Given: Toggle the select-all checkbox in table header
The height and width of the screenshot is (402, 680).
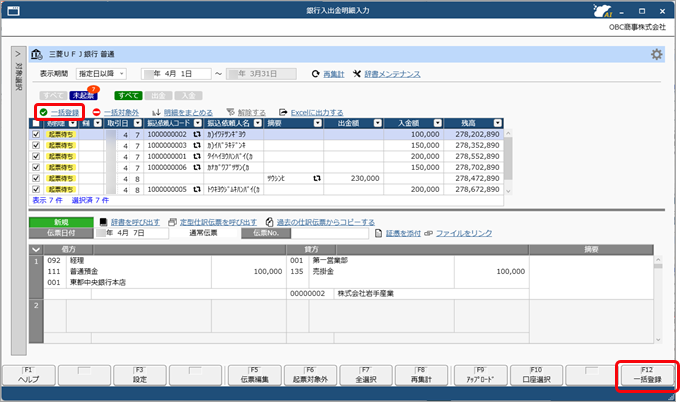Looking at the screenshot, I should tap(36, 123).
